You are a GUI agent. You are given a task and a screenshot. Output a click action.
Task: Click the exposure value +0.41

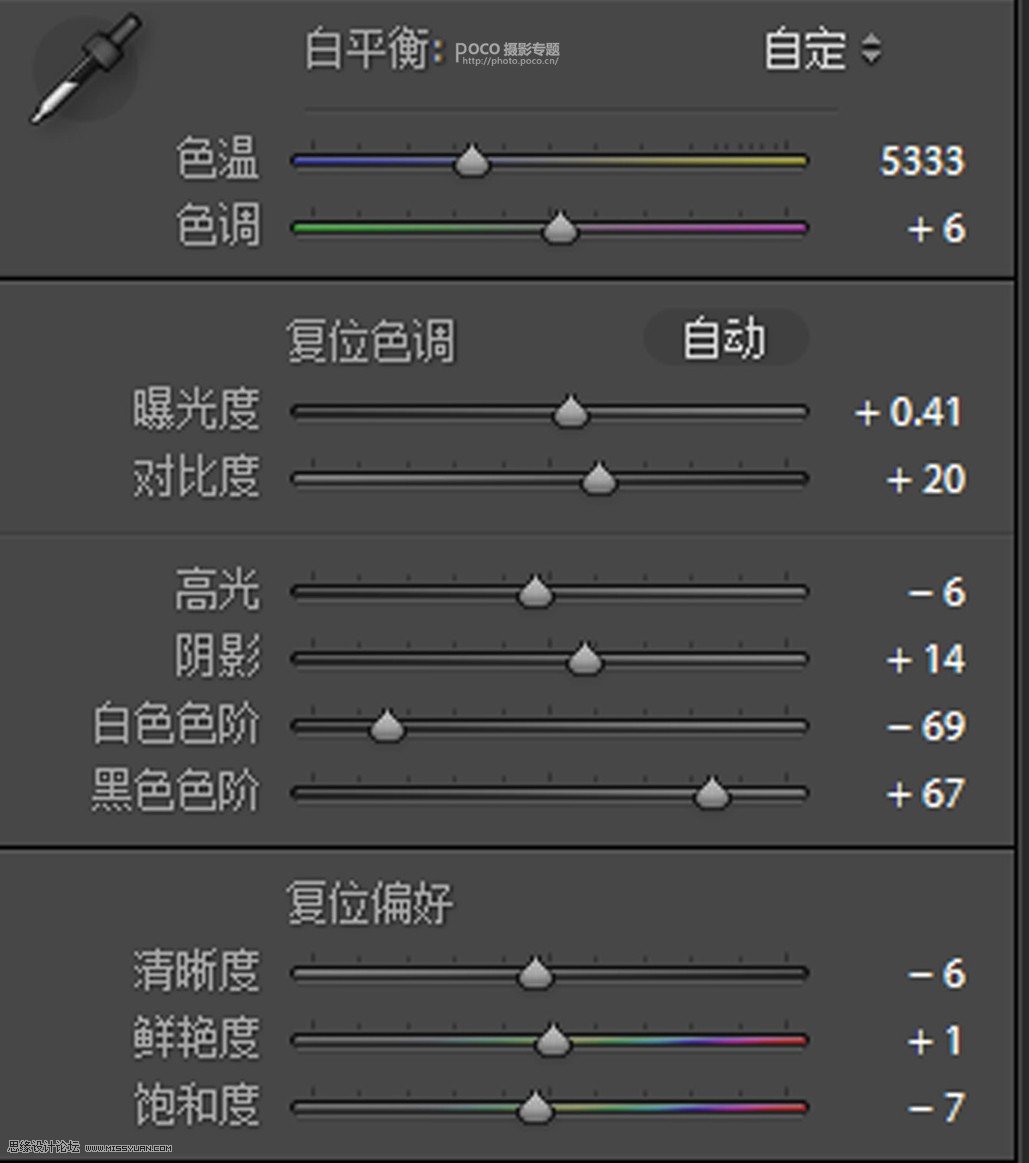coord(906,411)
